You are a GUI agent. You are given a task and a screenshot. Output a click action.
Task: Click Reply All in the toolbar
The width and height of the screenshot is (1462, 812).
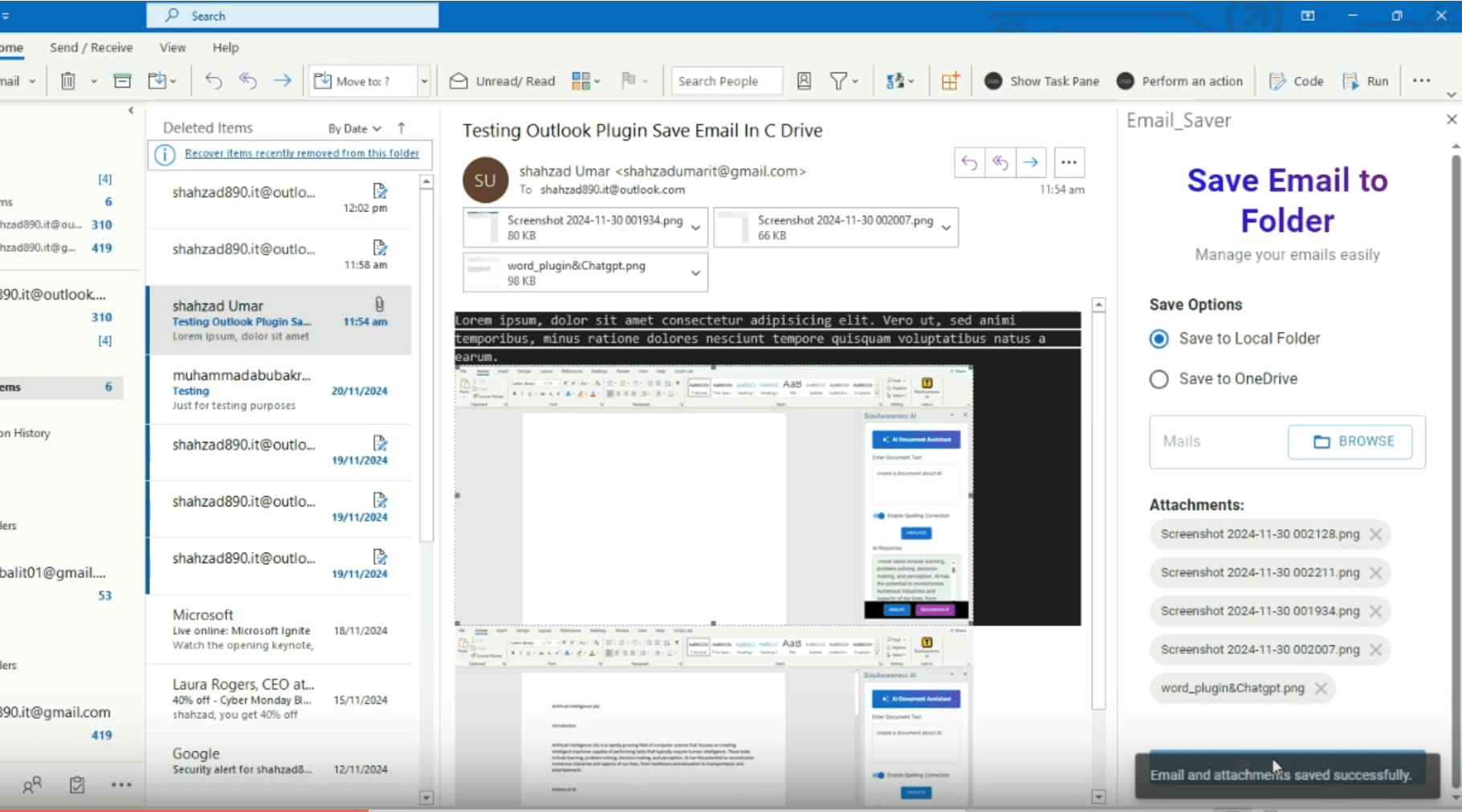(247, 80)
